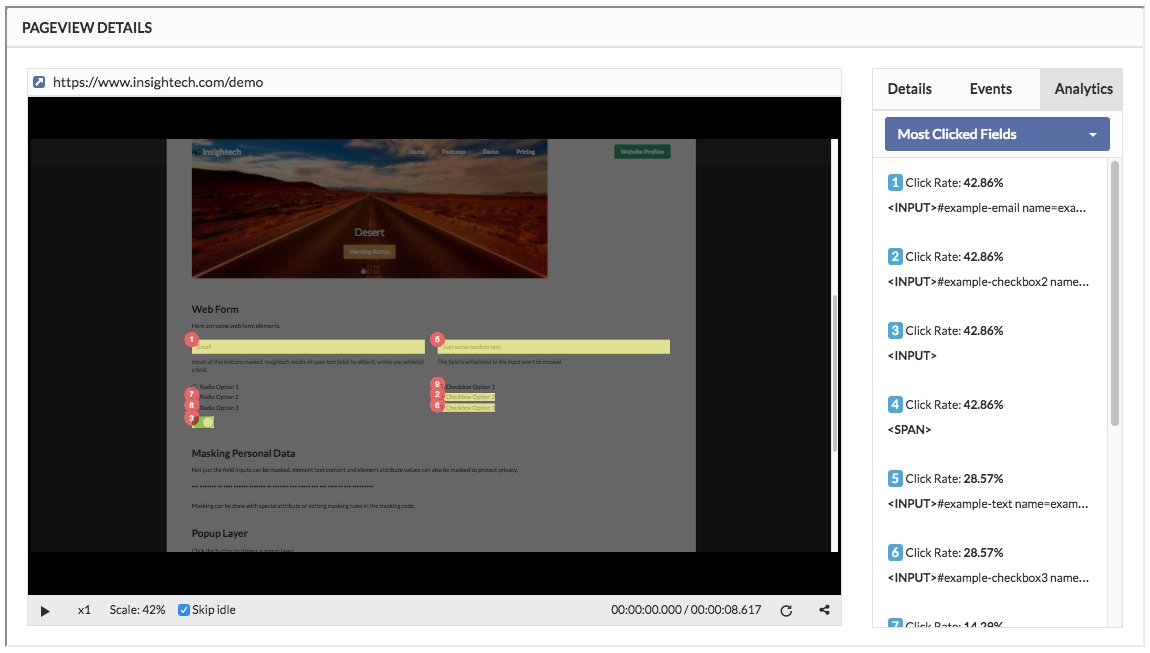
Task: Select field 2 badge for #example-checkbox2
Action: pyautogui.click(x=895, y=257)
